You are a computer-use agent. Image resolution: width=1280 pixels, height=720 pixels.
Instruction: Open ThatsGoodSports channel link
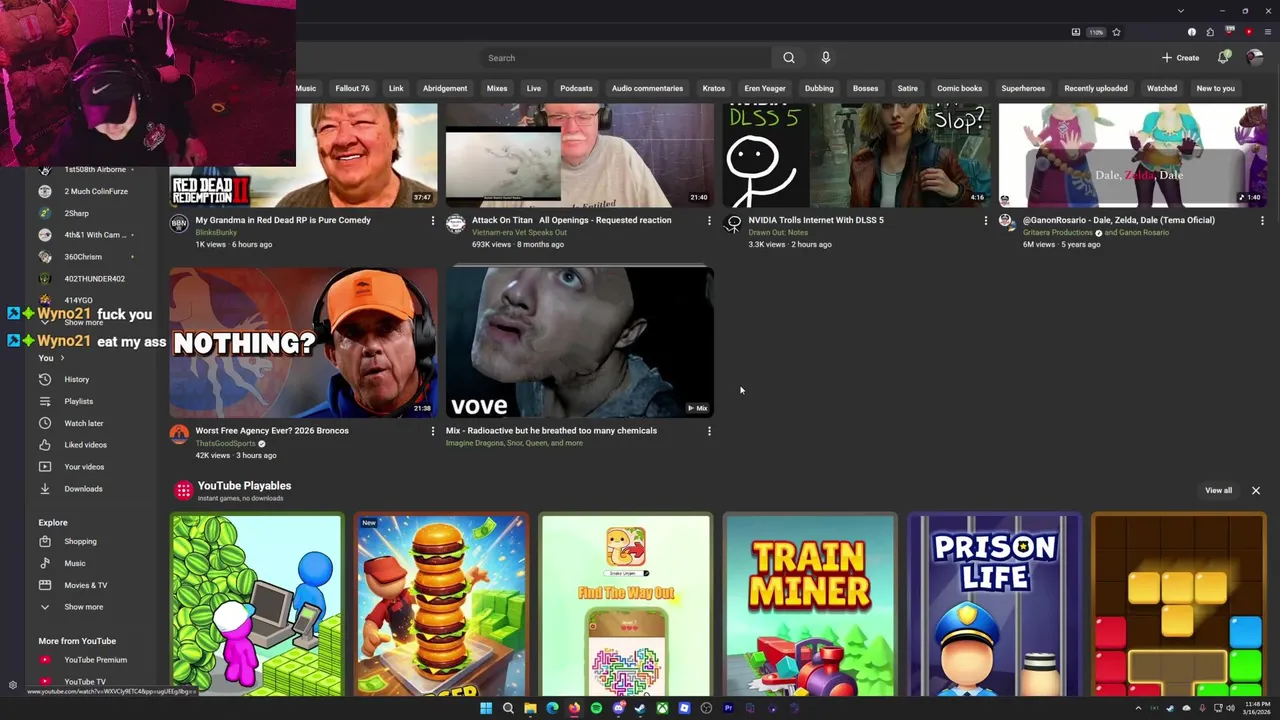point(225,443)
